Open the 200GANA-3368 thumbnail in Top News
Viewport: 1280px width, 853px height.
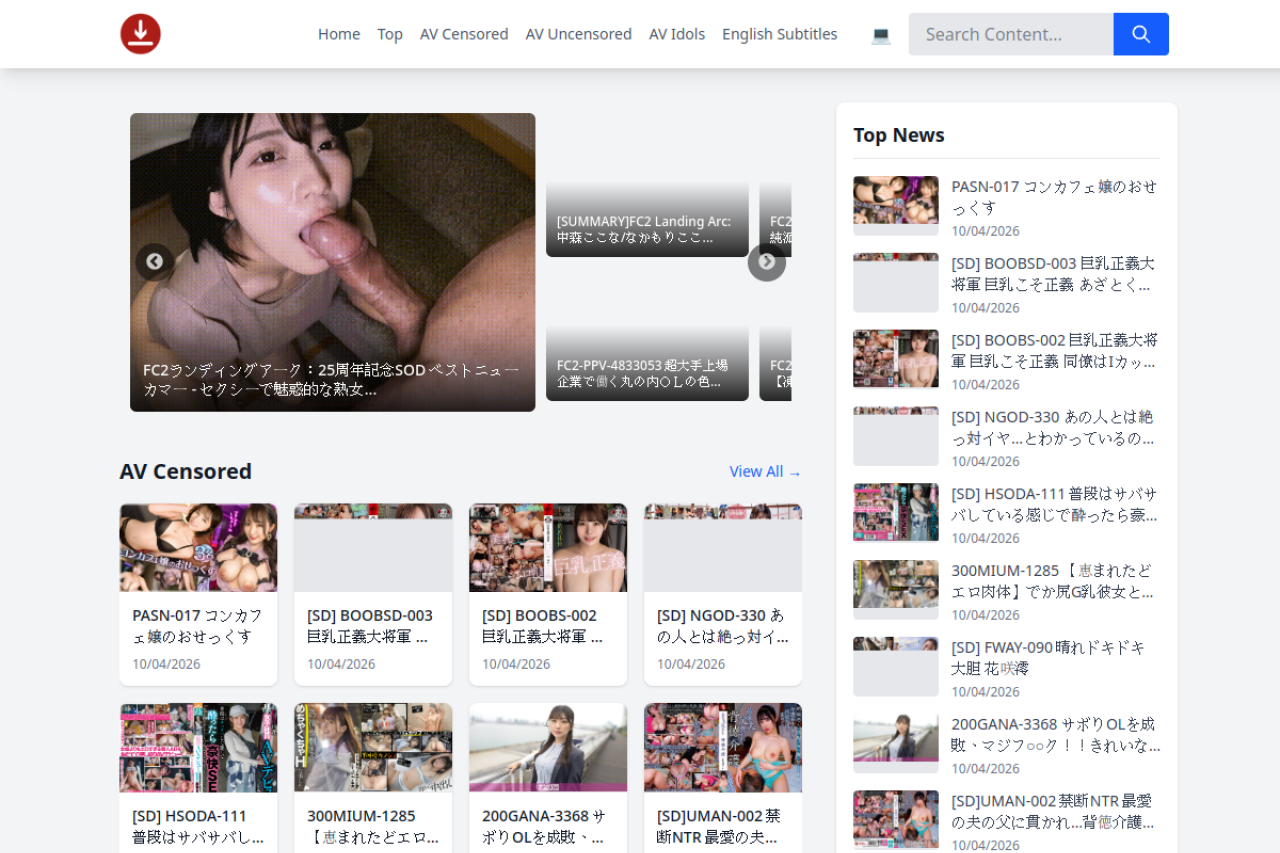click(896, 744)
